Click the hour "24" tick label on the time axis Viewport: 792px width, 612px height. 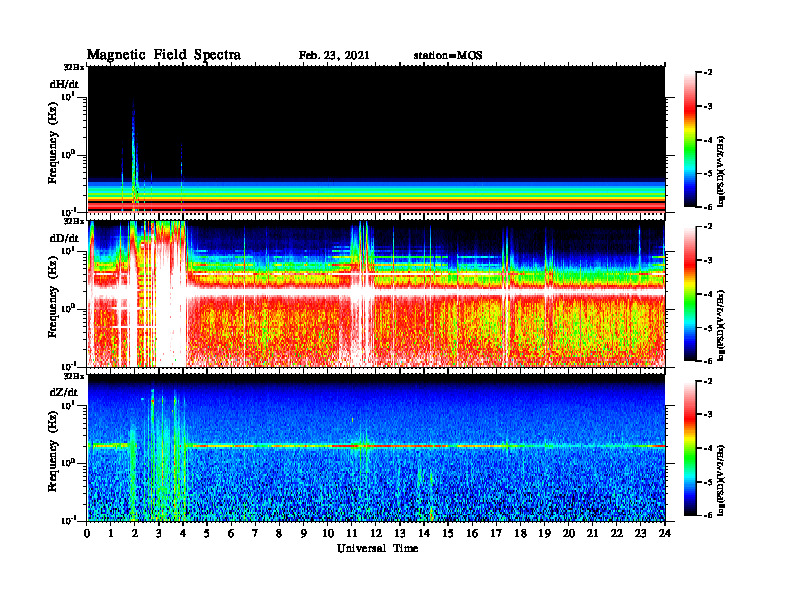click(665, 533)
